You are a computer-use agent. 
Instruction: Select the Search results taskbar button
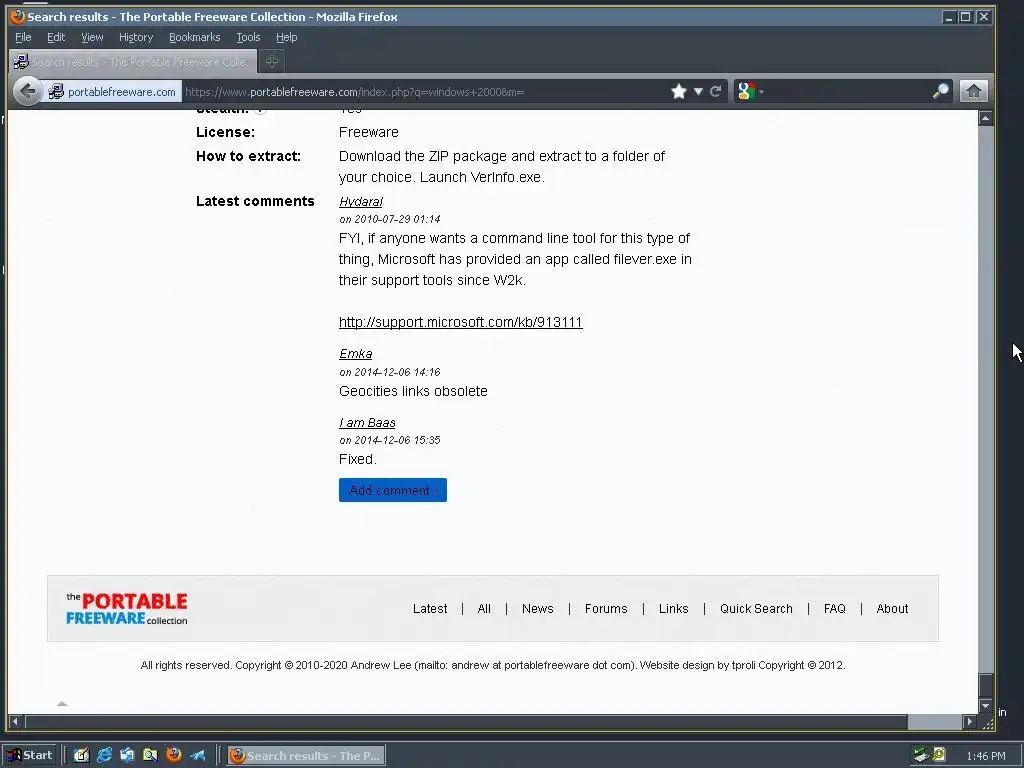pos(306,756)
